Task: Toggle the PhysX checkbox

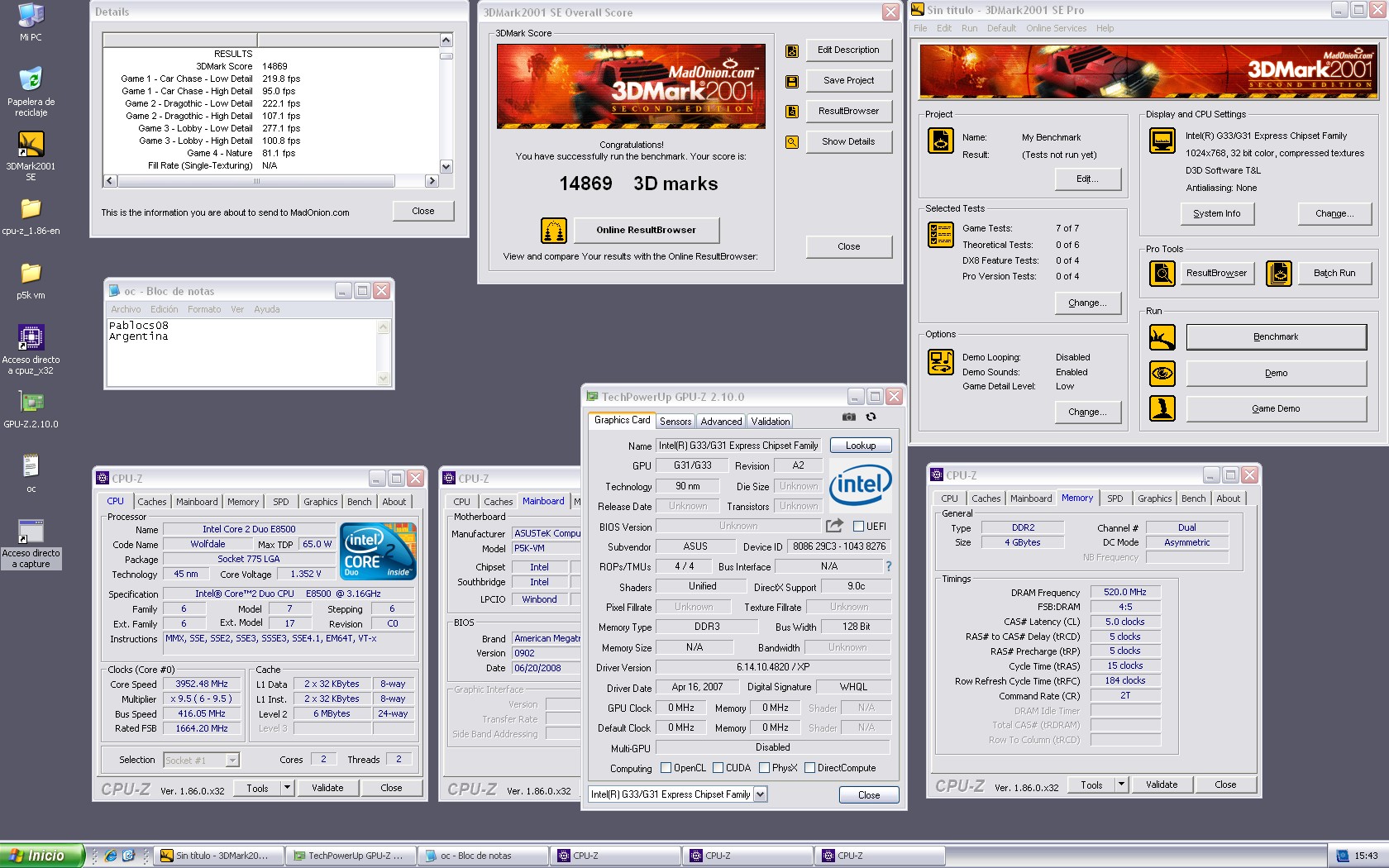Action: [x=764, y=768]
